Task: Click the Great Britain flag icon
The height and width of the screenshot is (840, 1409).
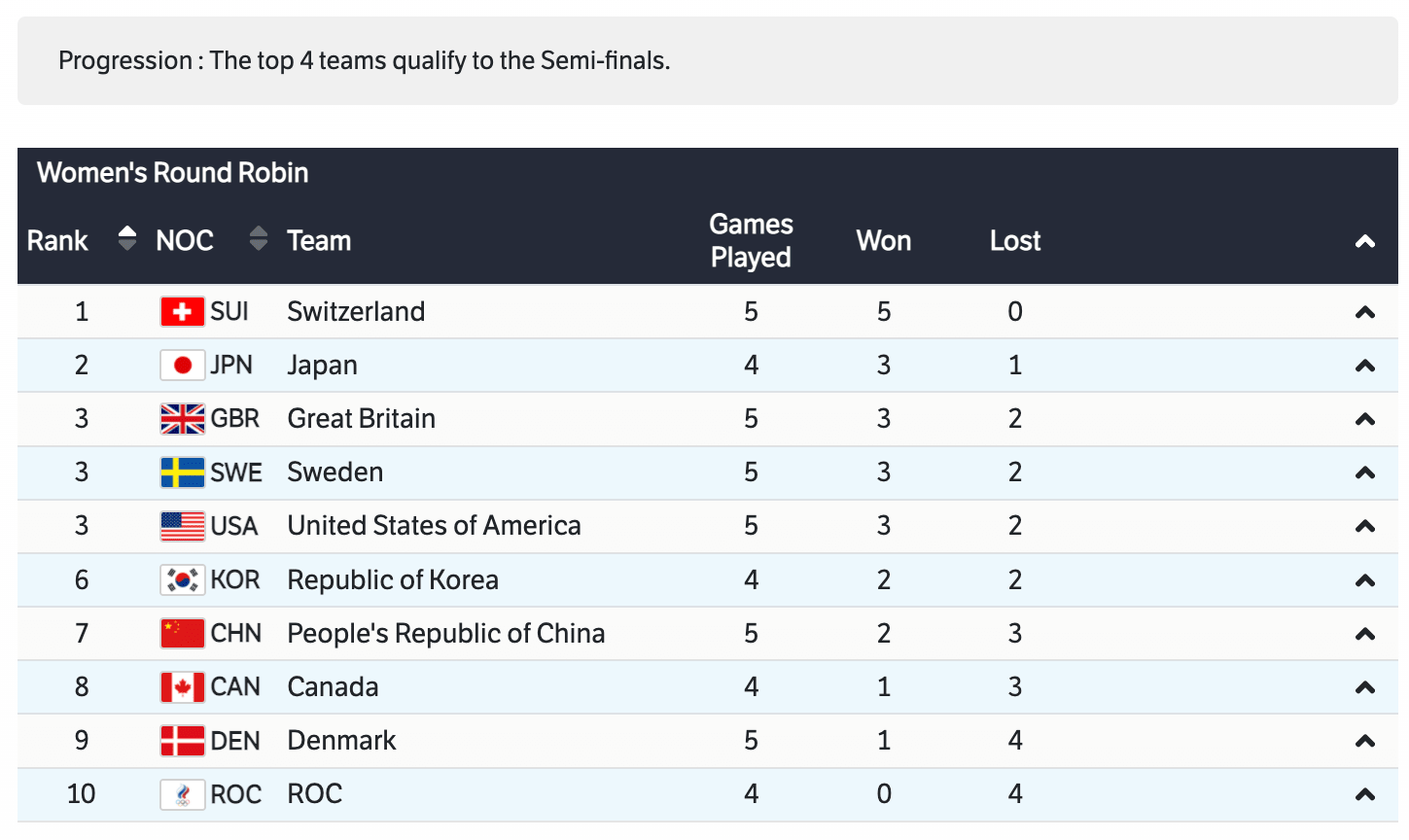Action: tap(182, 419)
